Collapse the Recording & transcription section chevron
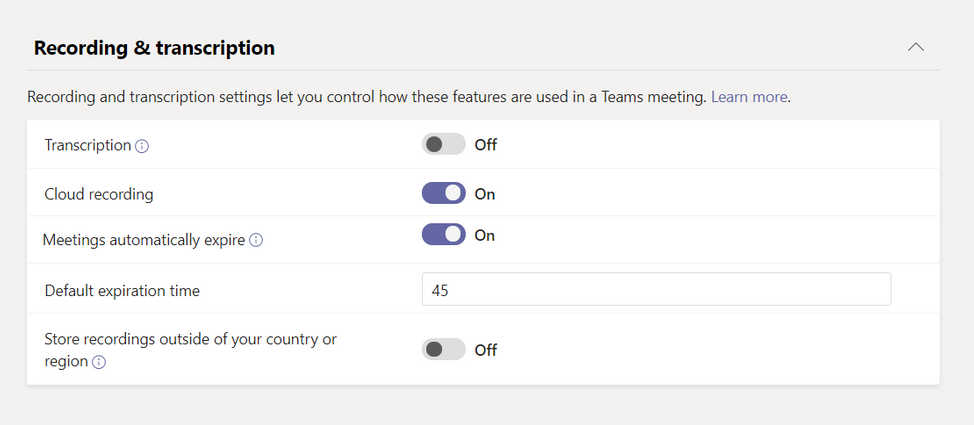The height and width of the screenshot is (425, 974). click(x=916, y=47)
